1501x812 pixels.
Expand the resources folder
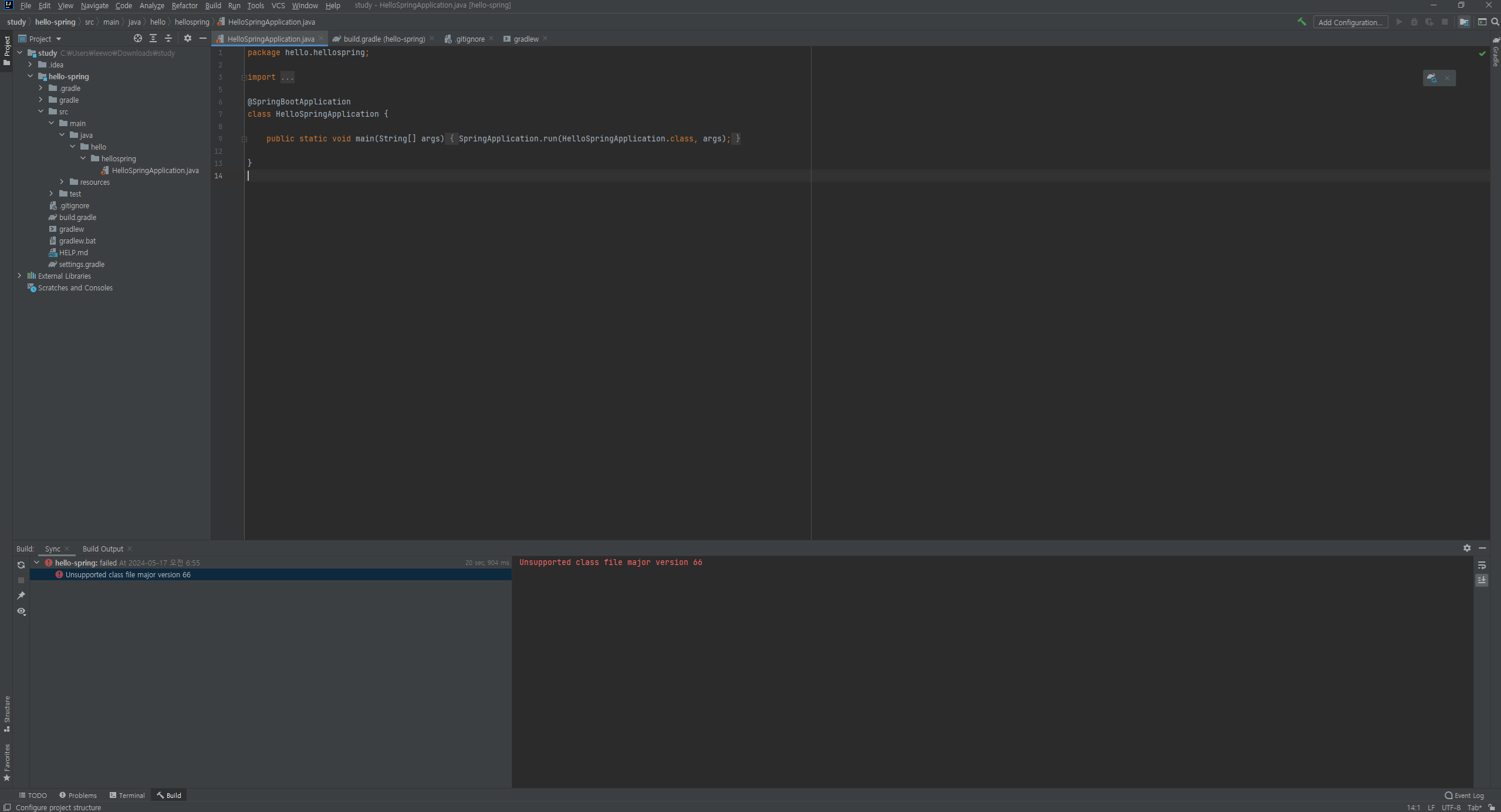click(x=62, y=182)
